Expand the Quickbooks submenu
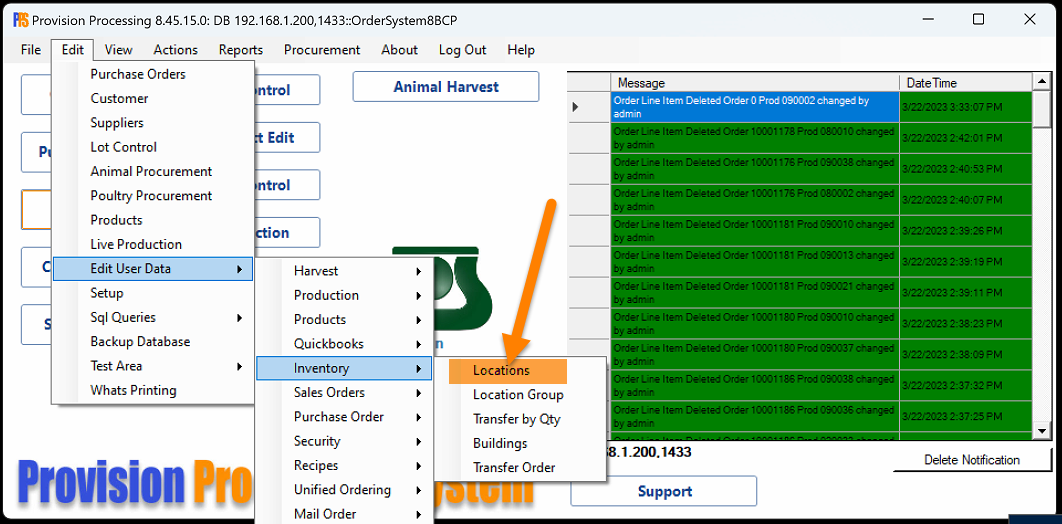The height and width of the screenshot is (524, 1062). click(x=344, y=344)
